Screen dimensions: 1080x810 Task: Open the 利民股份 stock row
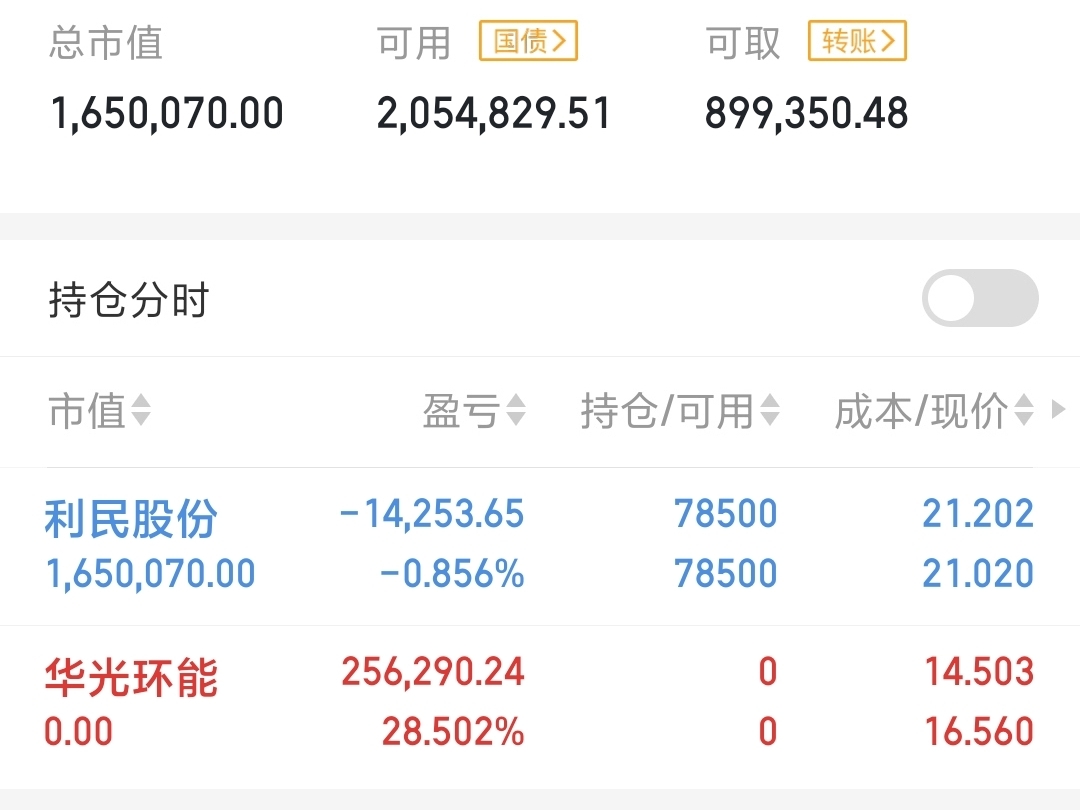pyautogui.click(x=540, y=546)
